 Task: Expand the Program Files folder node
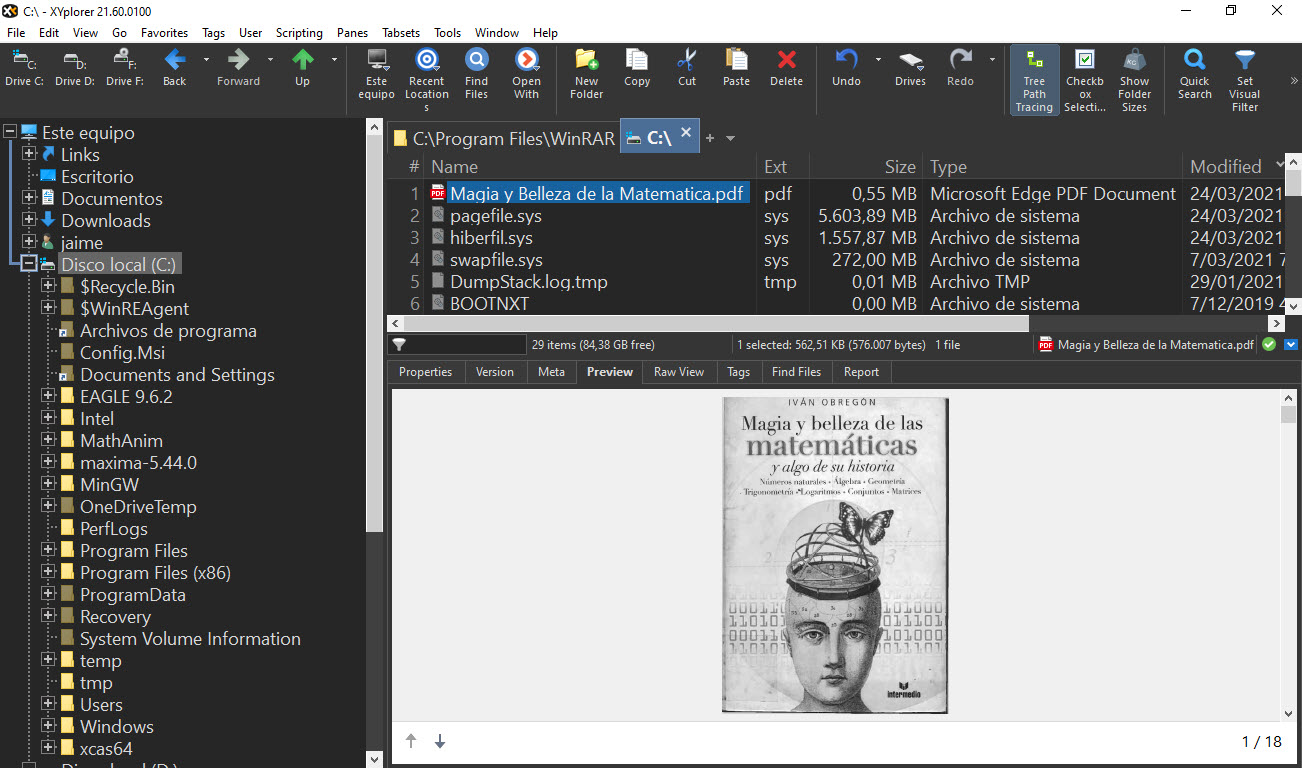(48, 551)
